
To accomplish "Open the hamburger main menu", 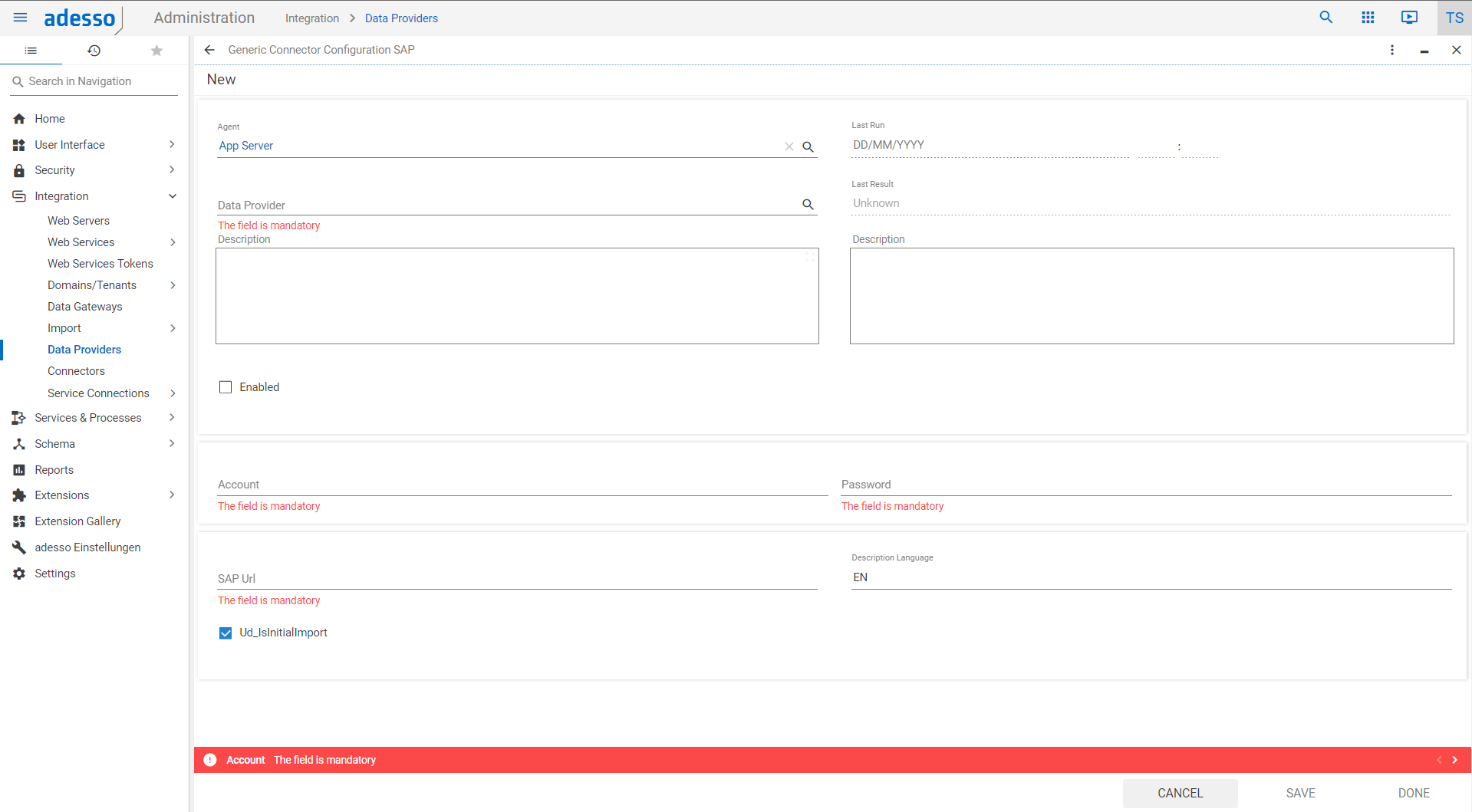I will coord(21,18).
